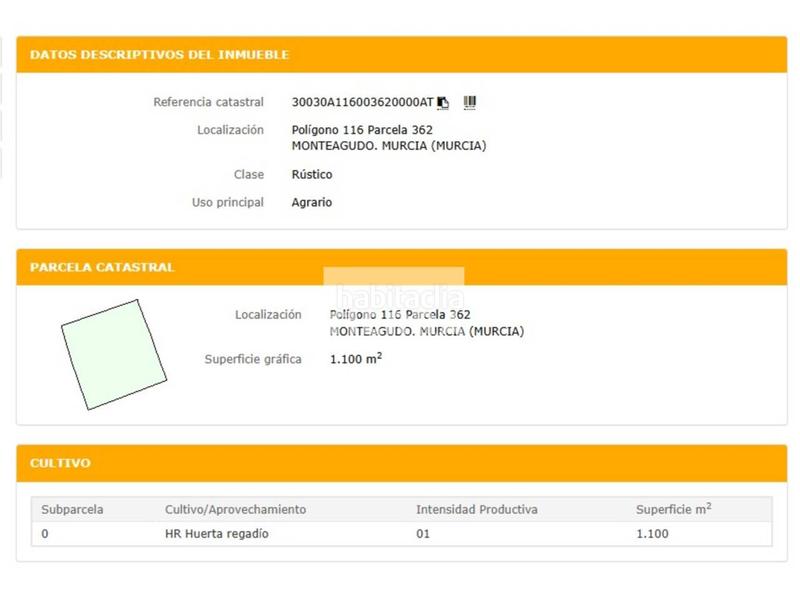Click the subparcela value 0 in the table
Image resolution: width=800 pixels, height=600 pixels.
[45, 534]
